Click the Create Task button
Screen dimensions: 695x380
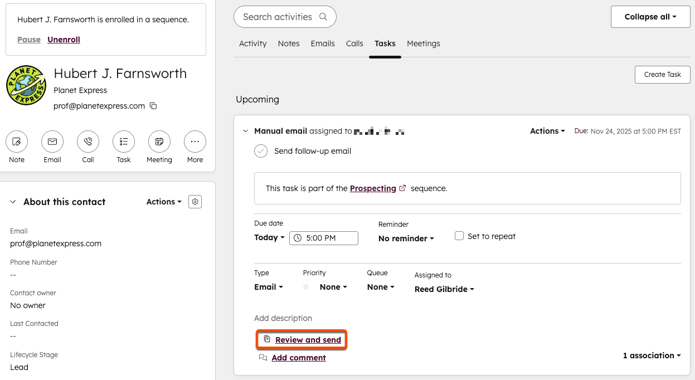click(x=662, y=74)
